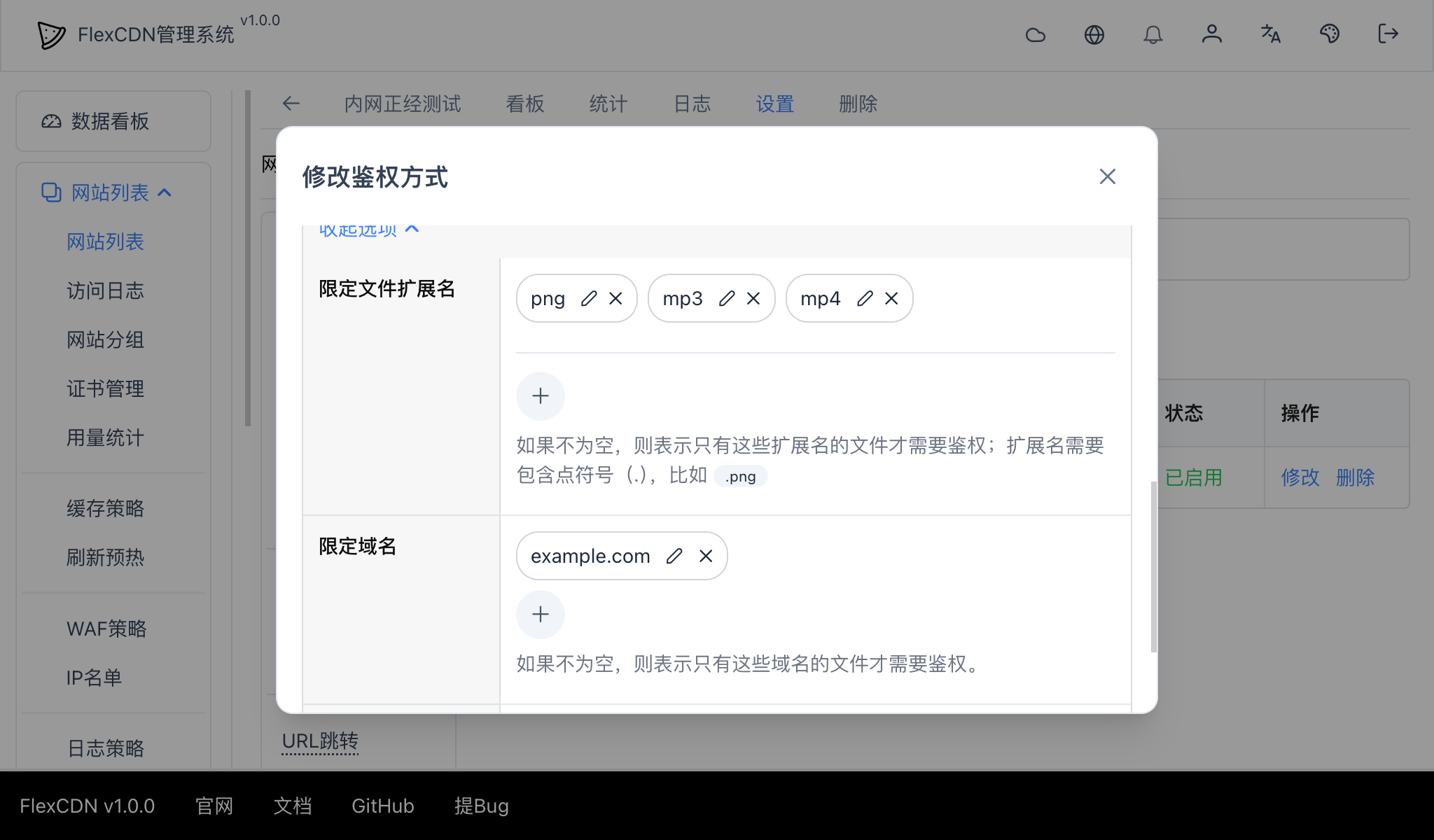The height and width of the screenshot is (840, 1434).
Task: Open the notifications bell in the header
Action: [1154, 34]
